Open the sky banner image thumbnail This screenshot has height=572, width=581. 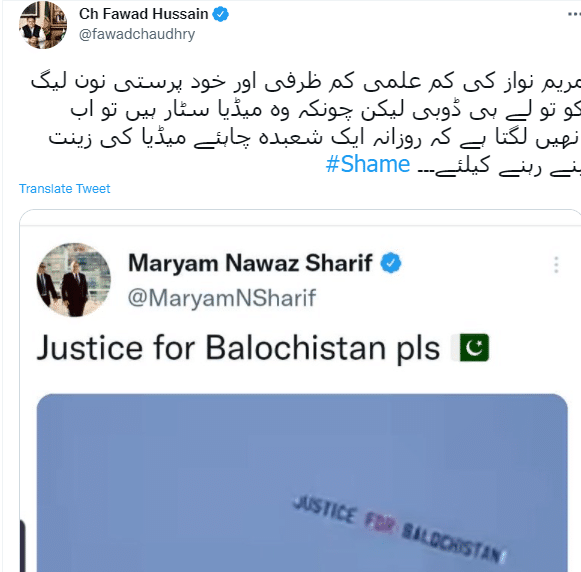pyautogui.click(x=302, y=483)
